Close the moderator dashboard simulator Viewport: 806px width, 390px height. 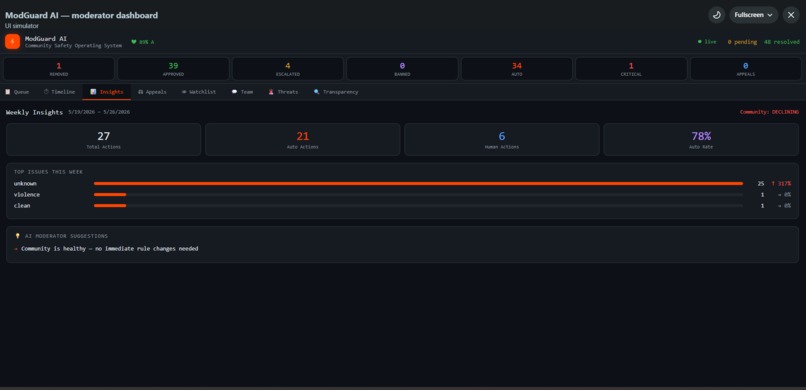pos(791,15)
